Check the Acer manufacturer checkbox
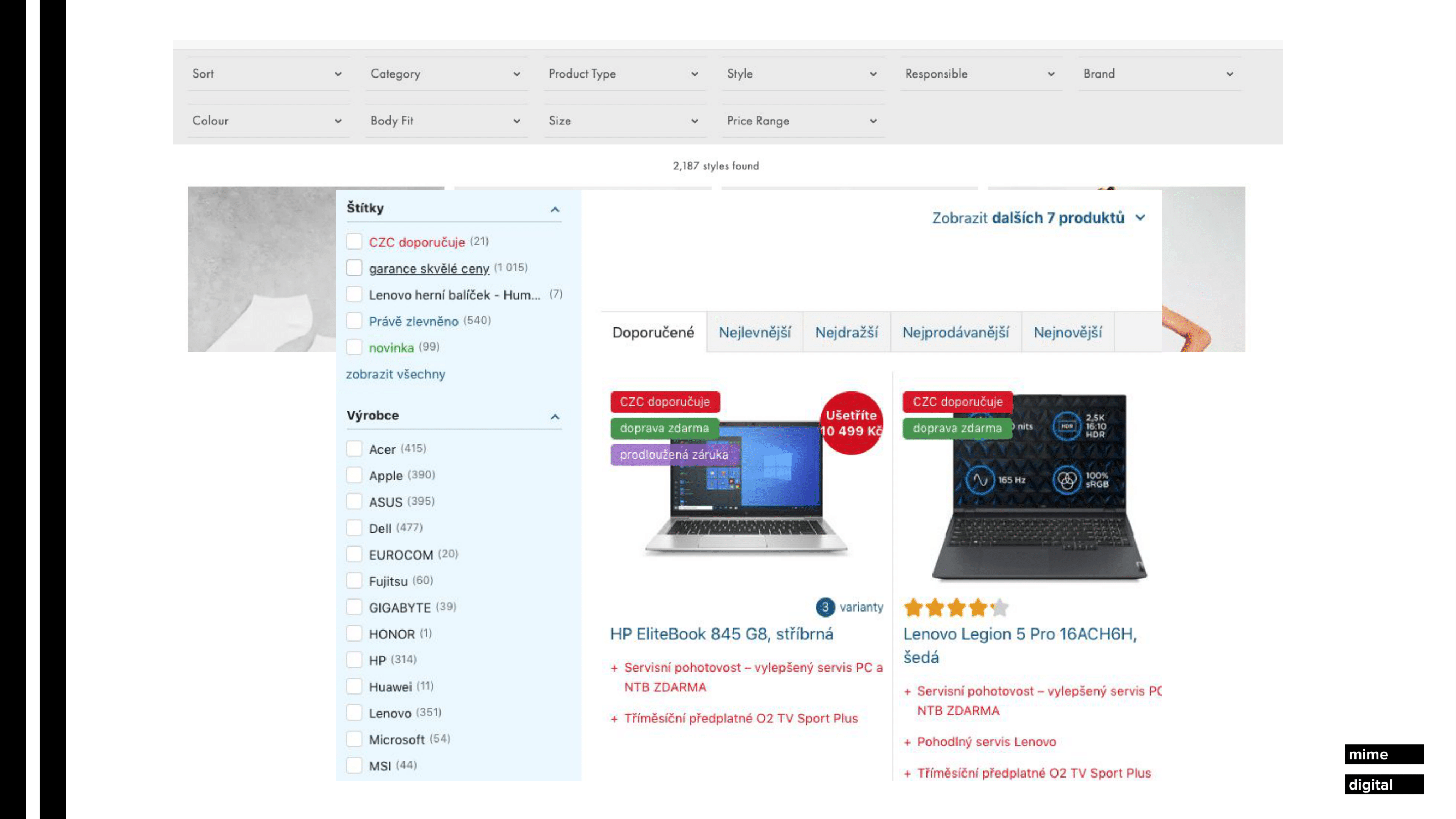This screenshot has height=819, width=1456. [x=354, y=449]
